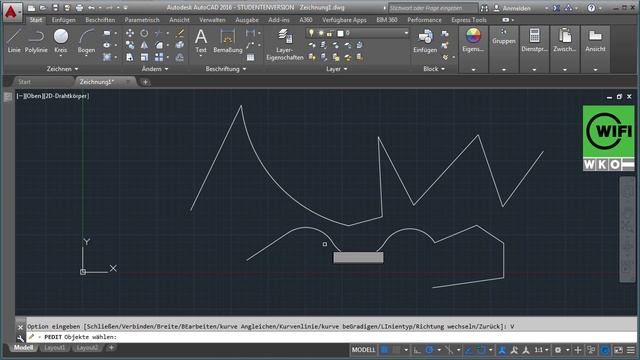Close the command line with X
The height and width of the screenshot is (360, 640).
point(20,327)
